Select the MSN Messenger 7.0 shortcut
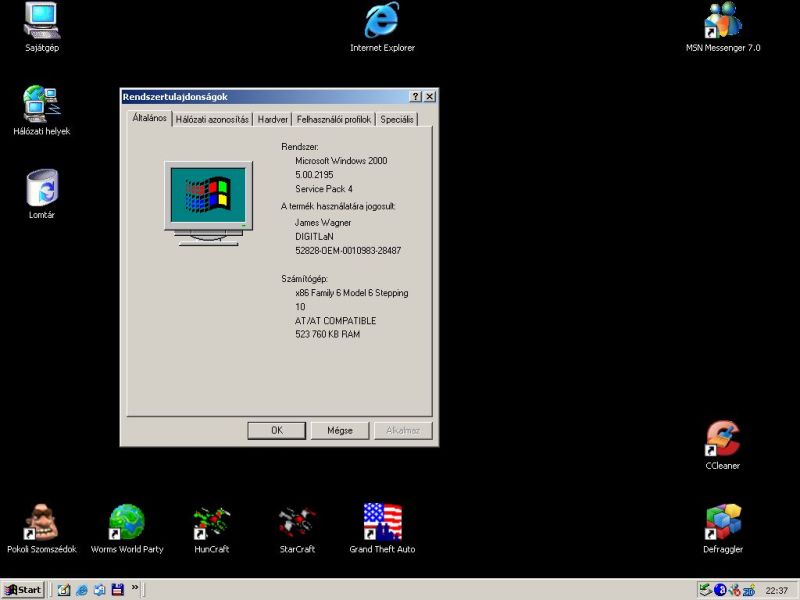The width and height of the screenshot is (800, 600). 722,27
